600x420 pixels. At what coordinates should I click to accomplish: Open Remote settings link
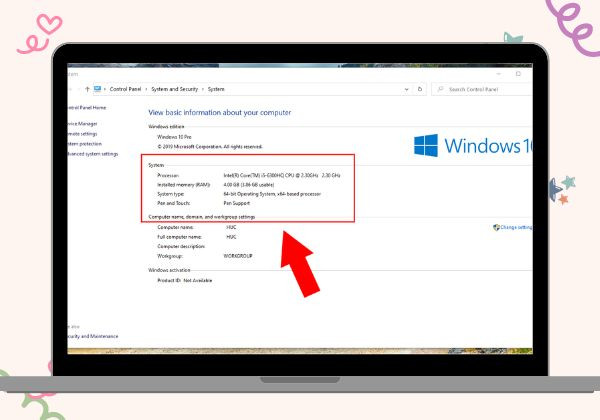point(83,134)
